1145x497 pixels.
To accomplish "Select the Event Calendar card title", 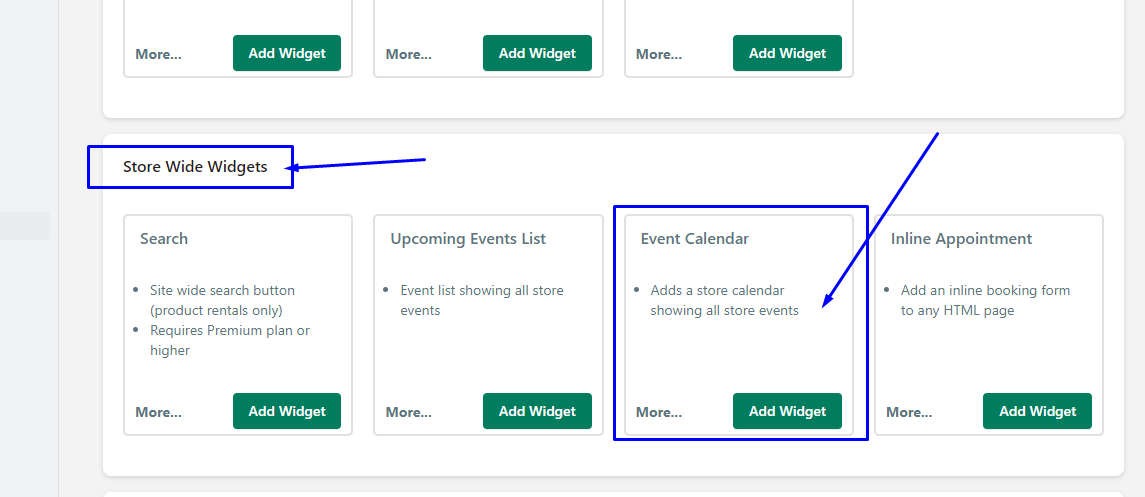I will tap(694, 239).
